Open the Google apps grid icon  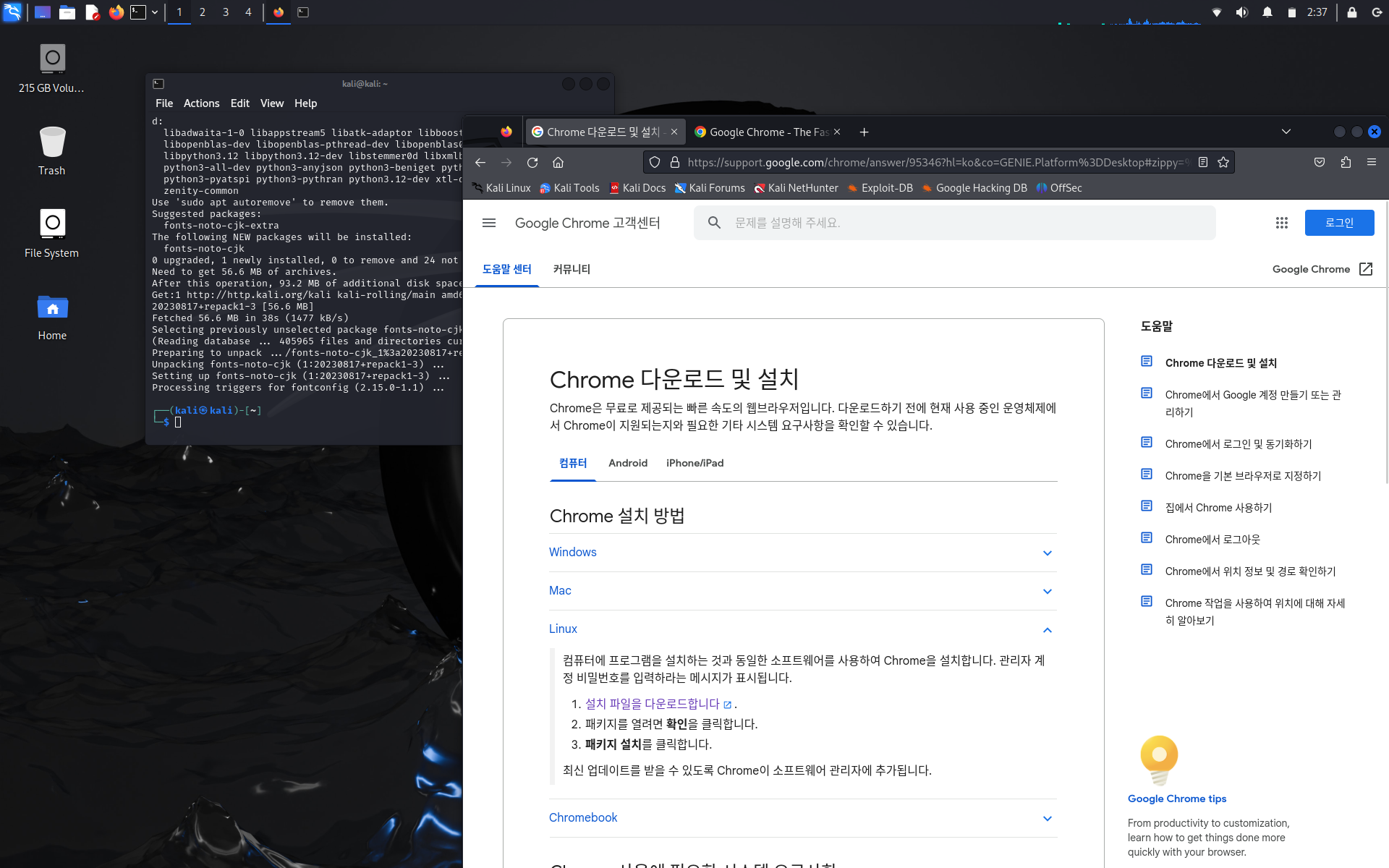pos(1281,223)
